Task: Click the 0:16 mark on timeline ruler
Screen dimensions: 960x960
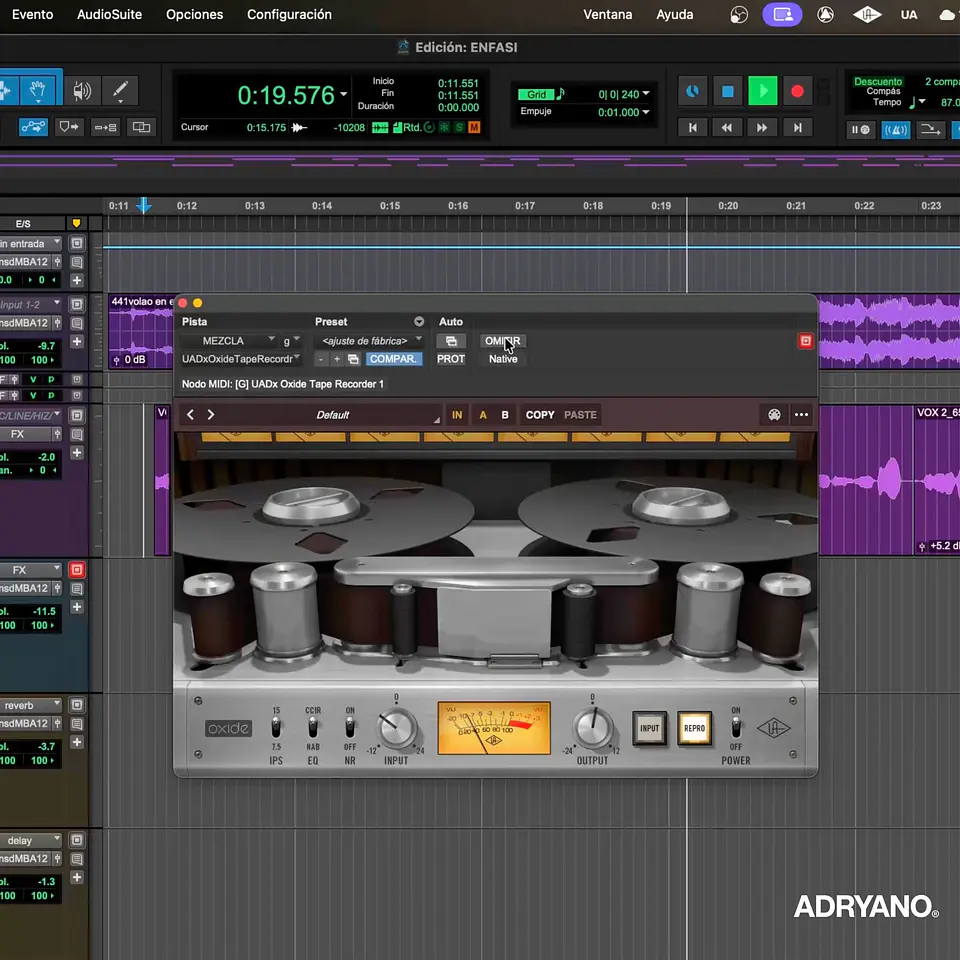Action: click(x=458, y=206)
